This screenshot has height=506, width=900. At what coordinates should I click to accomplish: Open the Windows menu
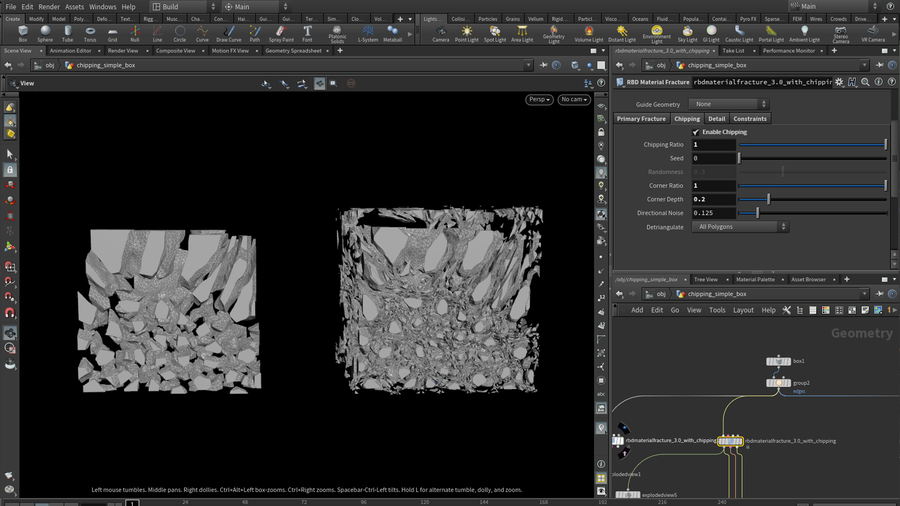click(103, 7)
